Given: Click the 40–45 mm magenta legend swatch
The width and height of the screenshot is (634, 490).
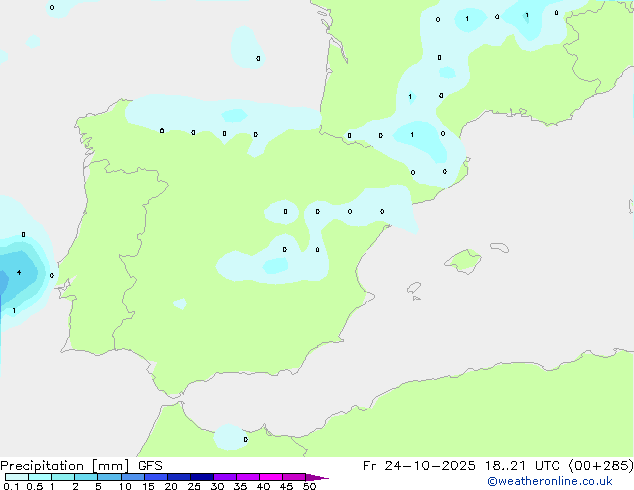Looking at the screenshot, I should pyautogui.click(x=271, y=477).
